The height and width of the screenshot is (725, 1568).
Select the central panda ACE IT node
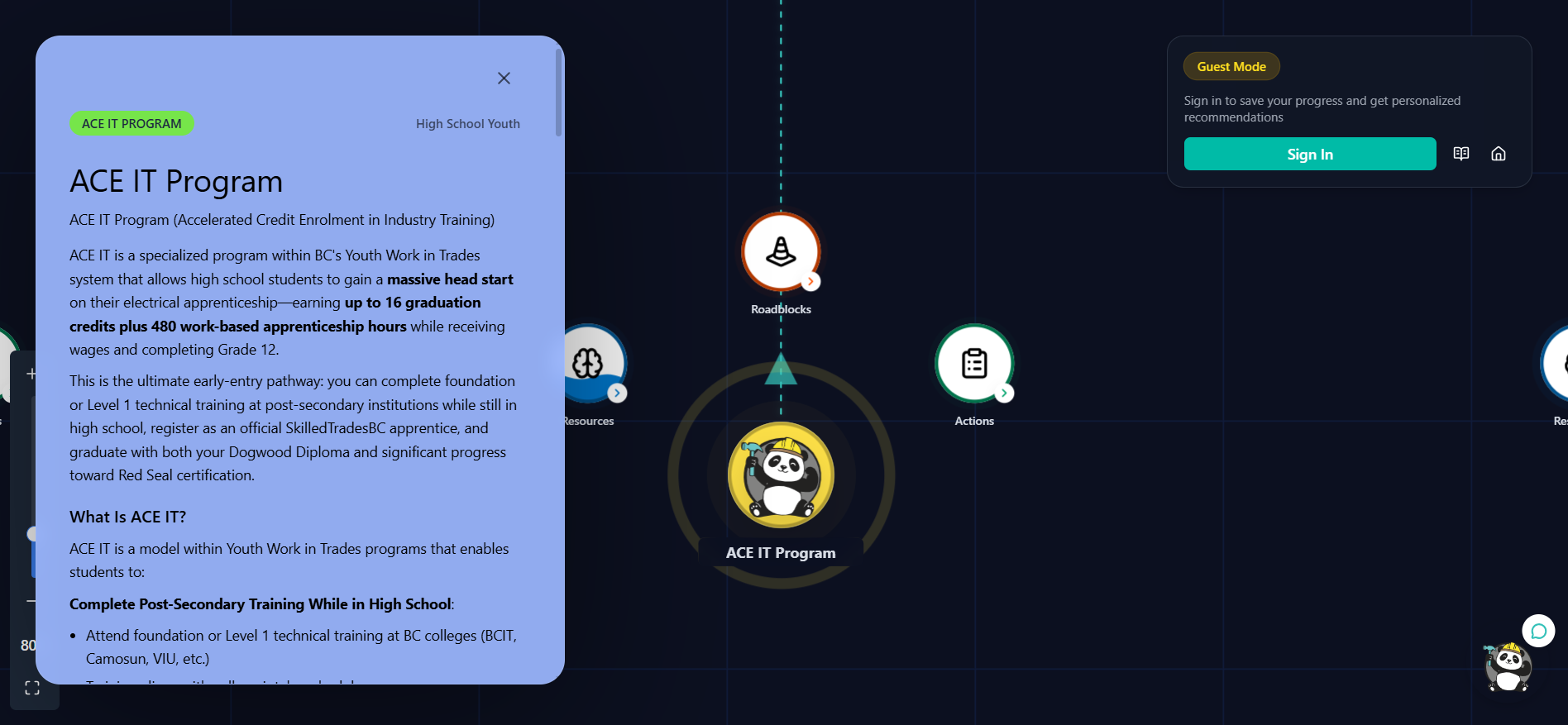(x=781, y=475)
